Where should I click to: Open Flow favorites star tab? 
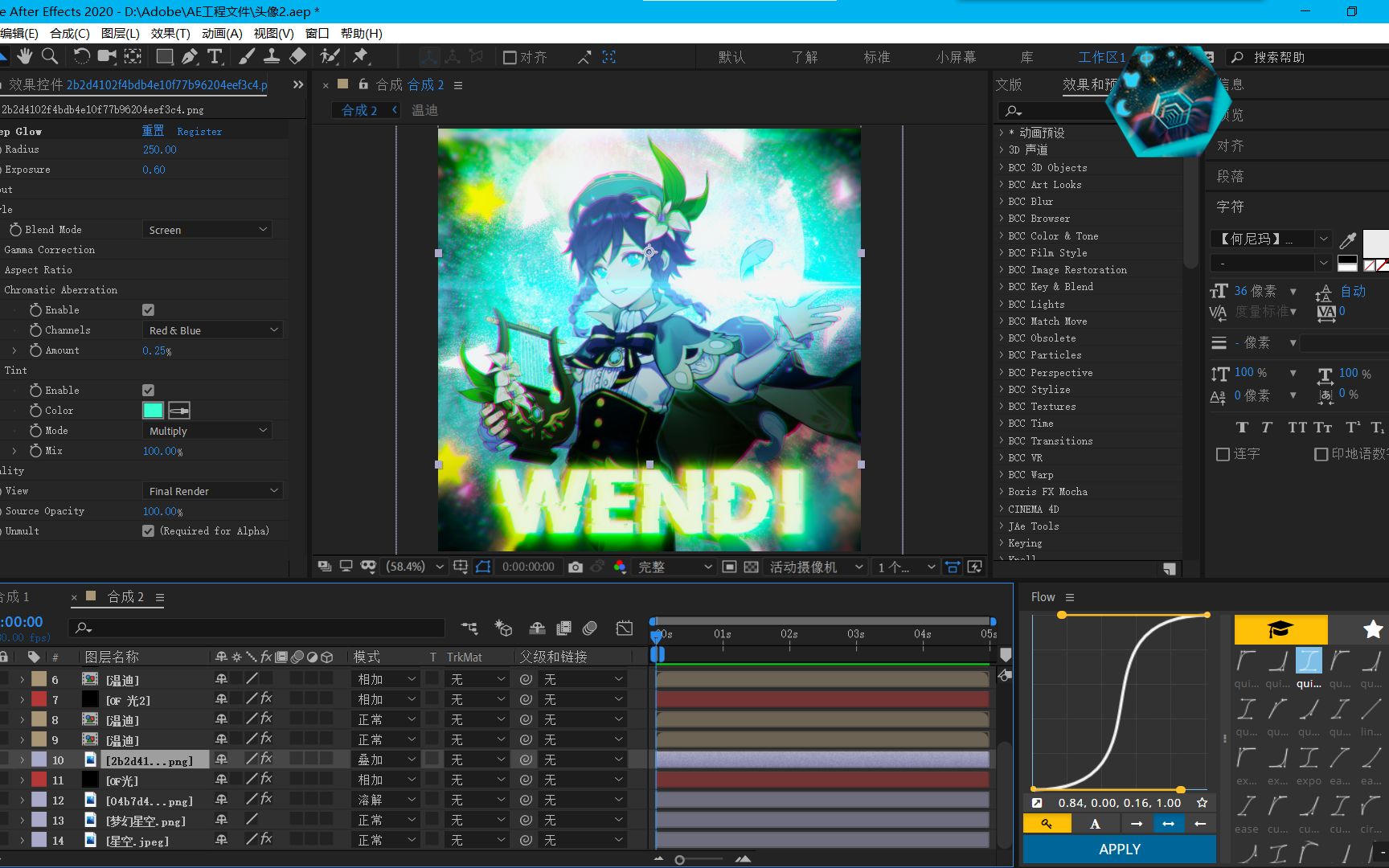(x=1373, y=628)
